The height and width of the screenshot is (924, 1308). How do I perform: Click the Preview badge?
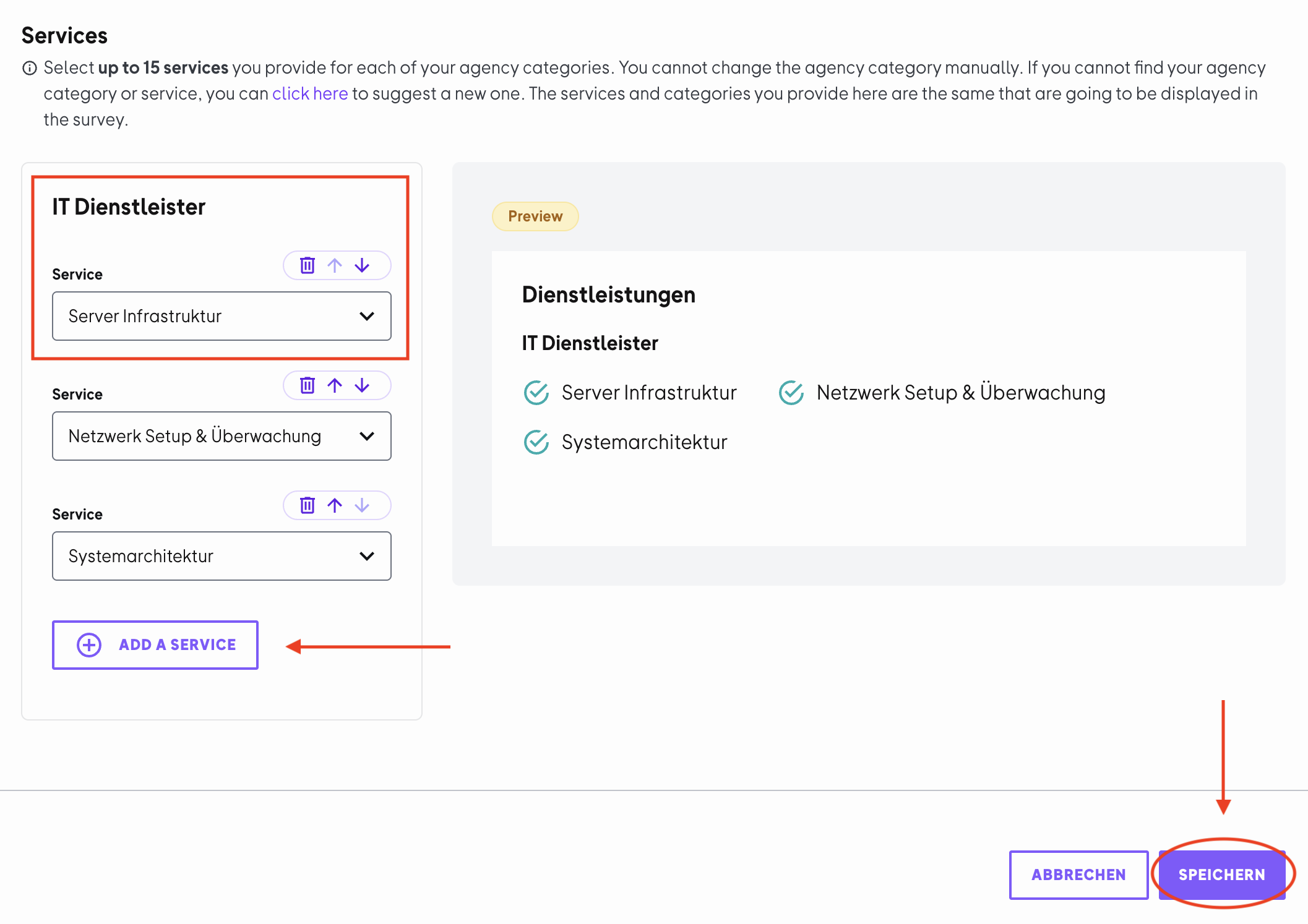pyautogui.click(x=535, y=216)
